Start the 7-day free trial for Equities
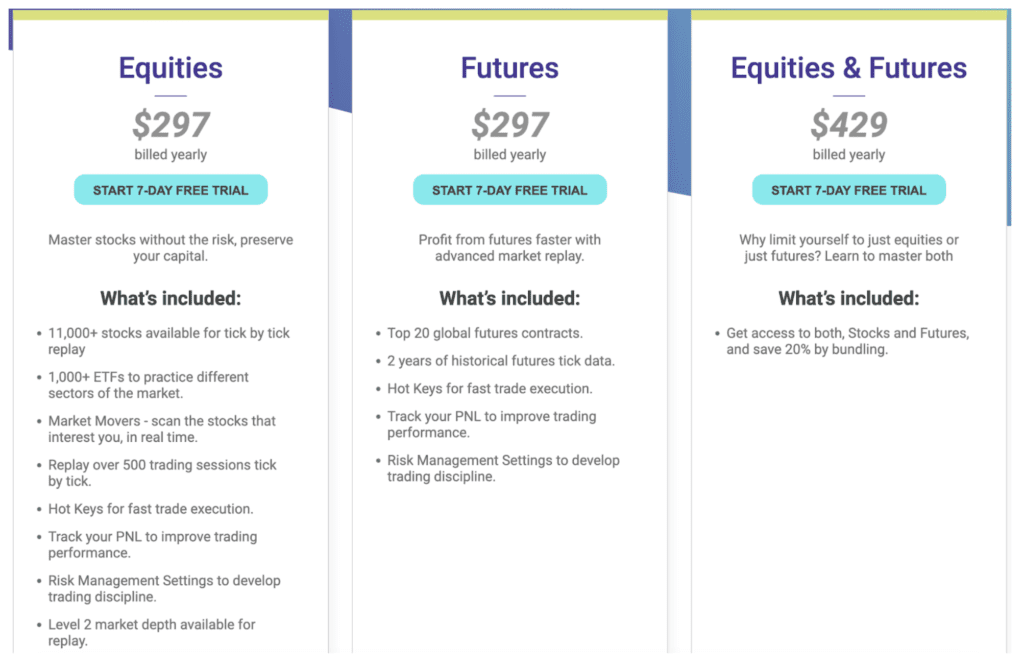1024x668 pixels. click(x=170, y=189)
